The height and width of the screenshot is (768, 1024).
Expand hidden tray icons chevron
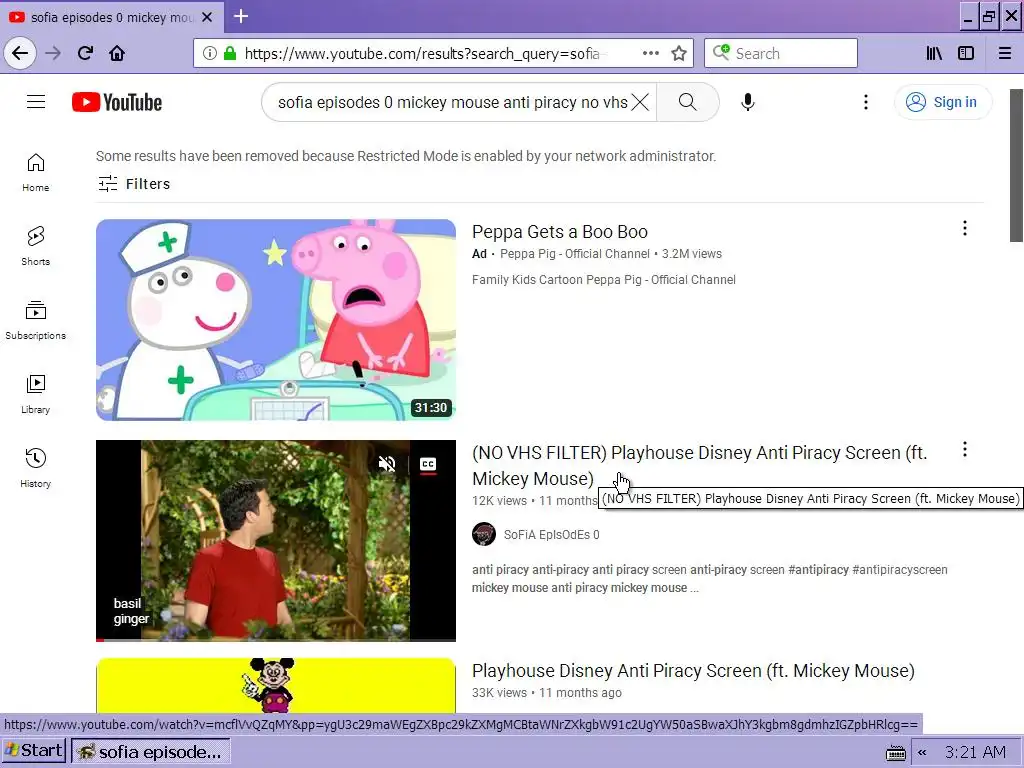pos(922,752)
